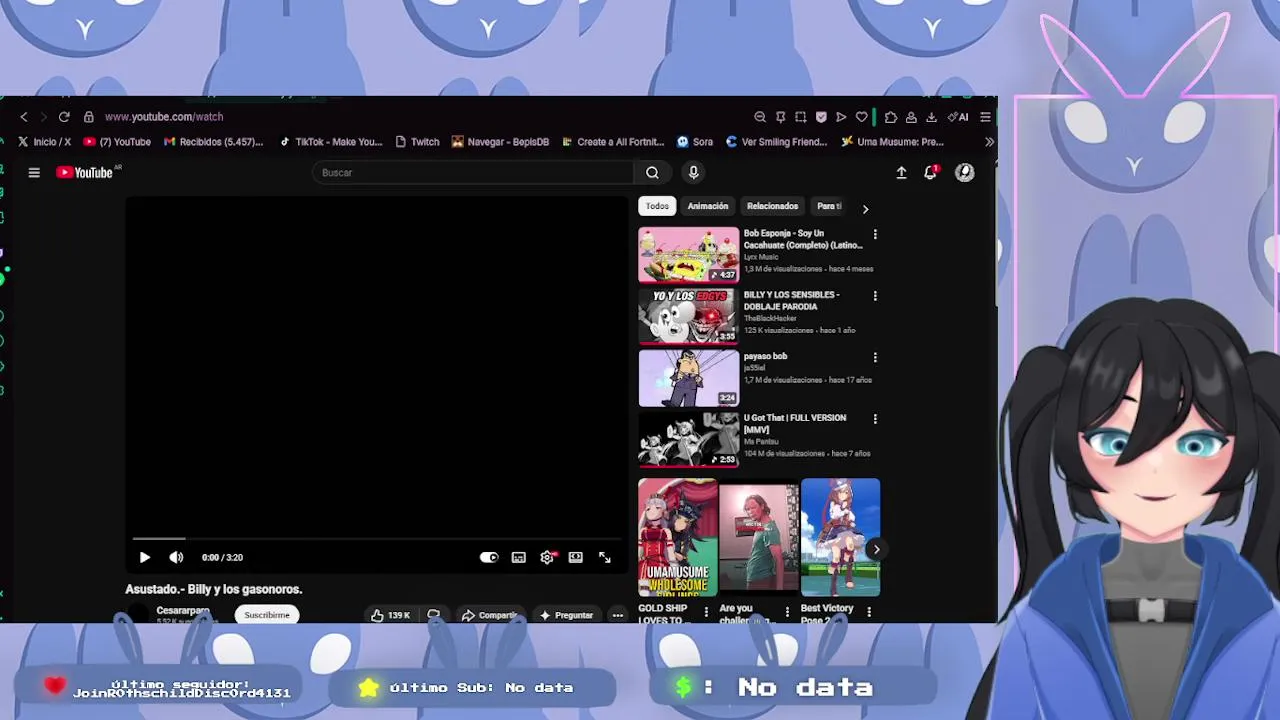The image size is (1280, 720).
Task: Open the Recibidos Gmail bookmark
Action: tap(213, 142)
